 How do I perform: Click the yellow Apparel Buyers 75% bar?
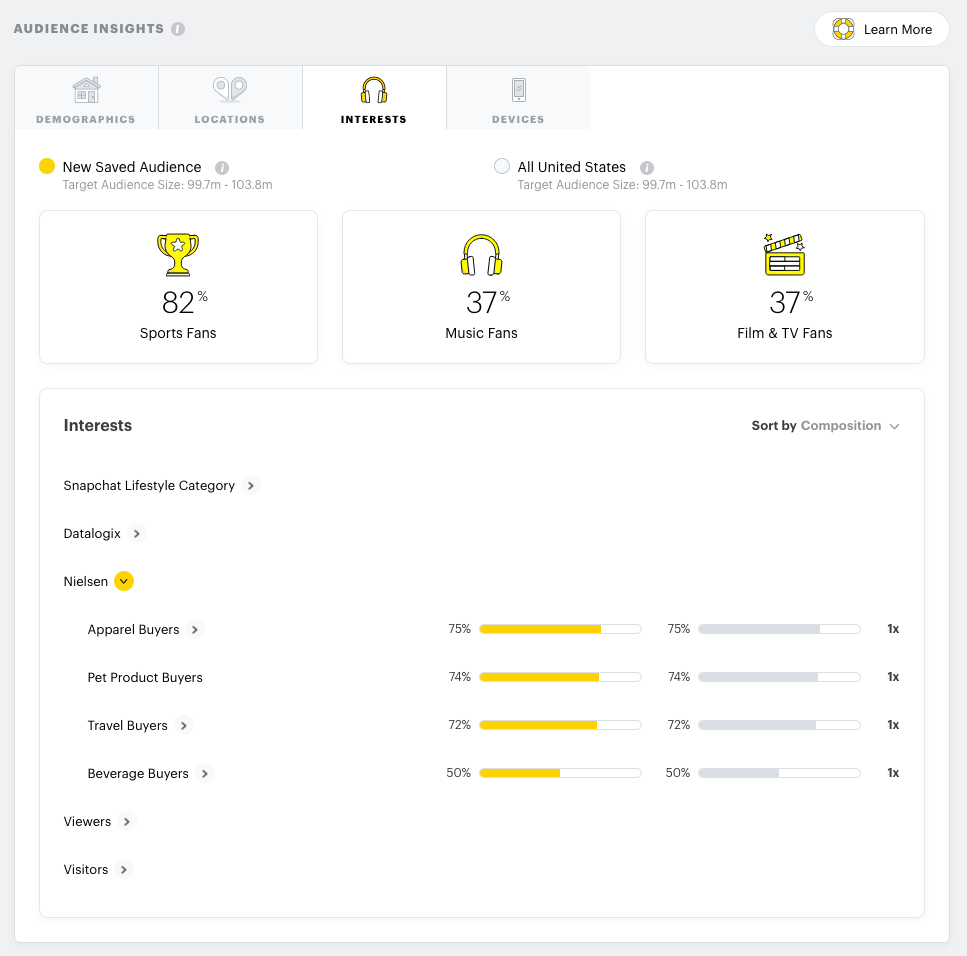(540, 629)
